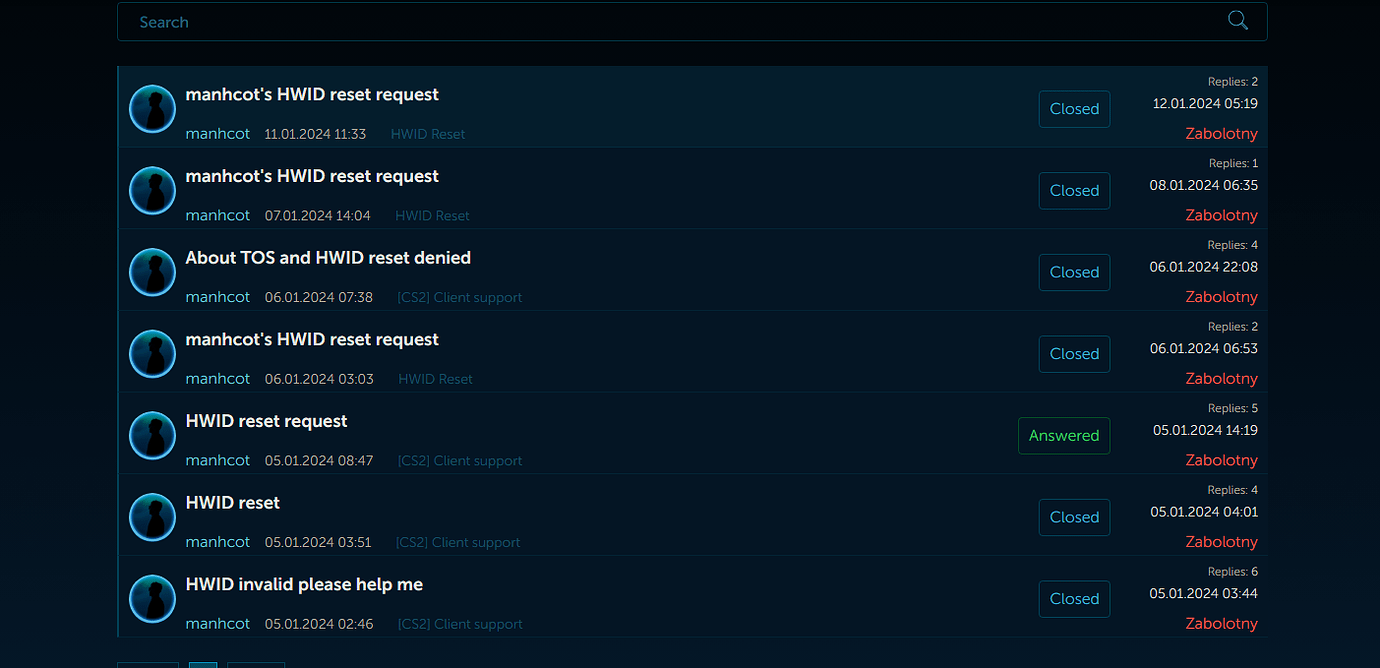Click Zabolotny on the 08.01.2024 06:35 reply
Viewport: 1380px width, 668px height.
[x=1221, y=215]
